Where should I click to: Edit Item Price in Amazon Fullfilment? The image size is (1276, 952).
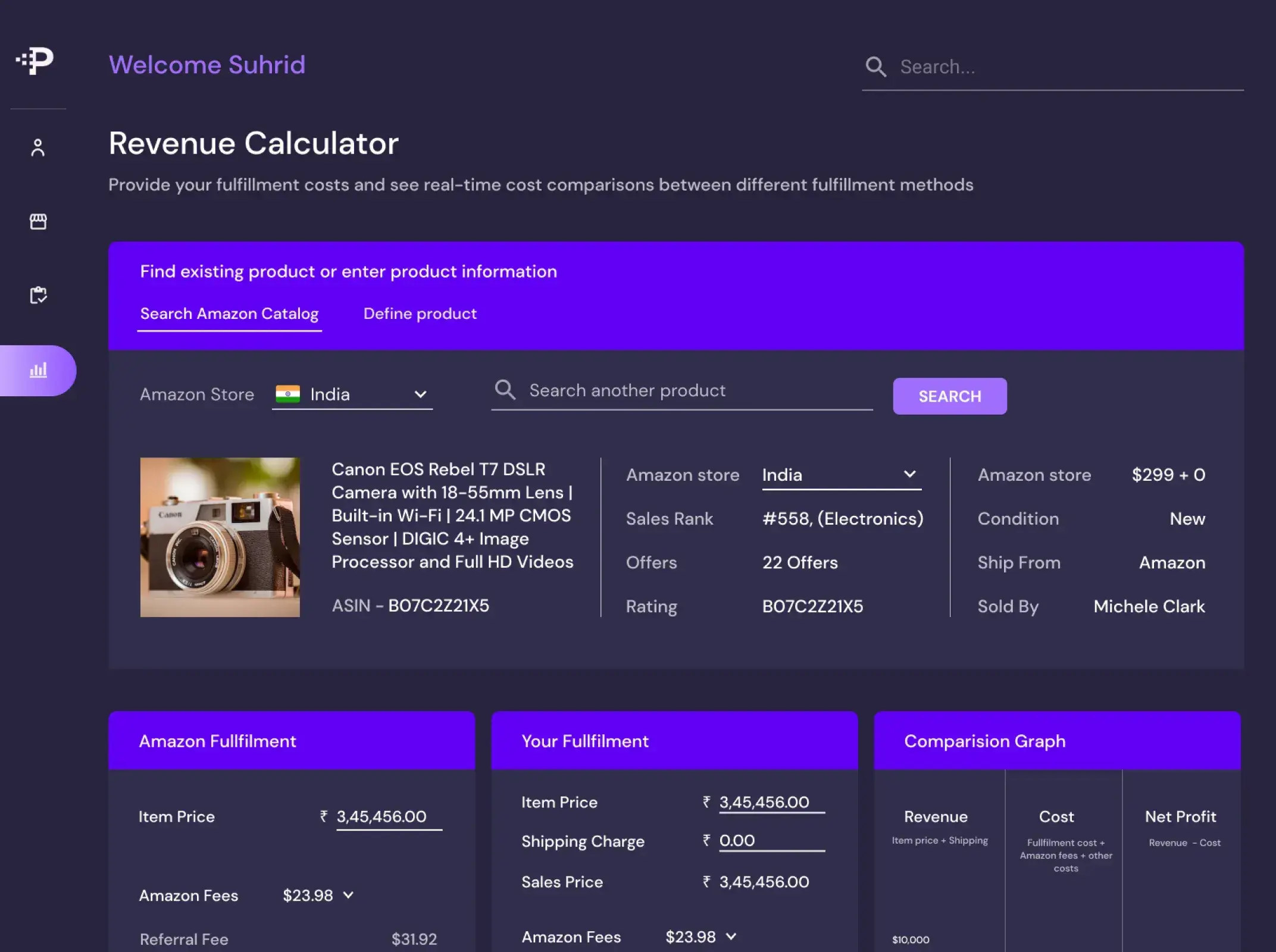tap(389, 817)
